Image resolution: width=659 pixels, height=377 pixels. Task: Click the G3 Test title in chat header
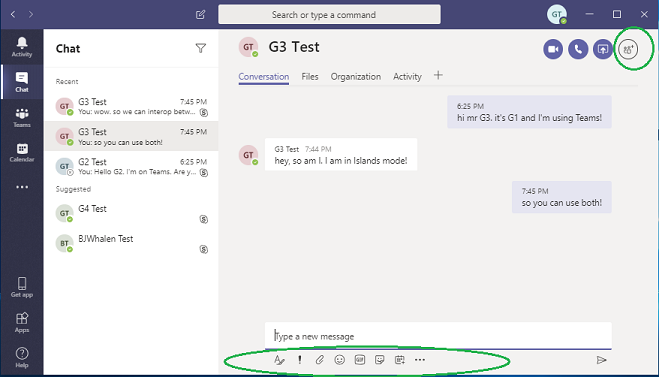[x=294, y=47]
